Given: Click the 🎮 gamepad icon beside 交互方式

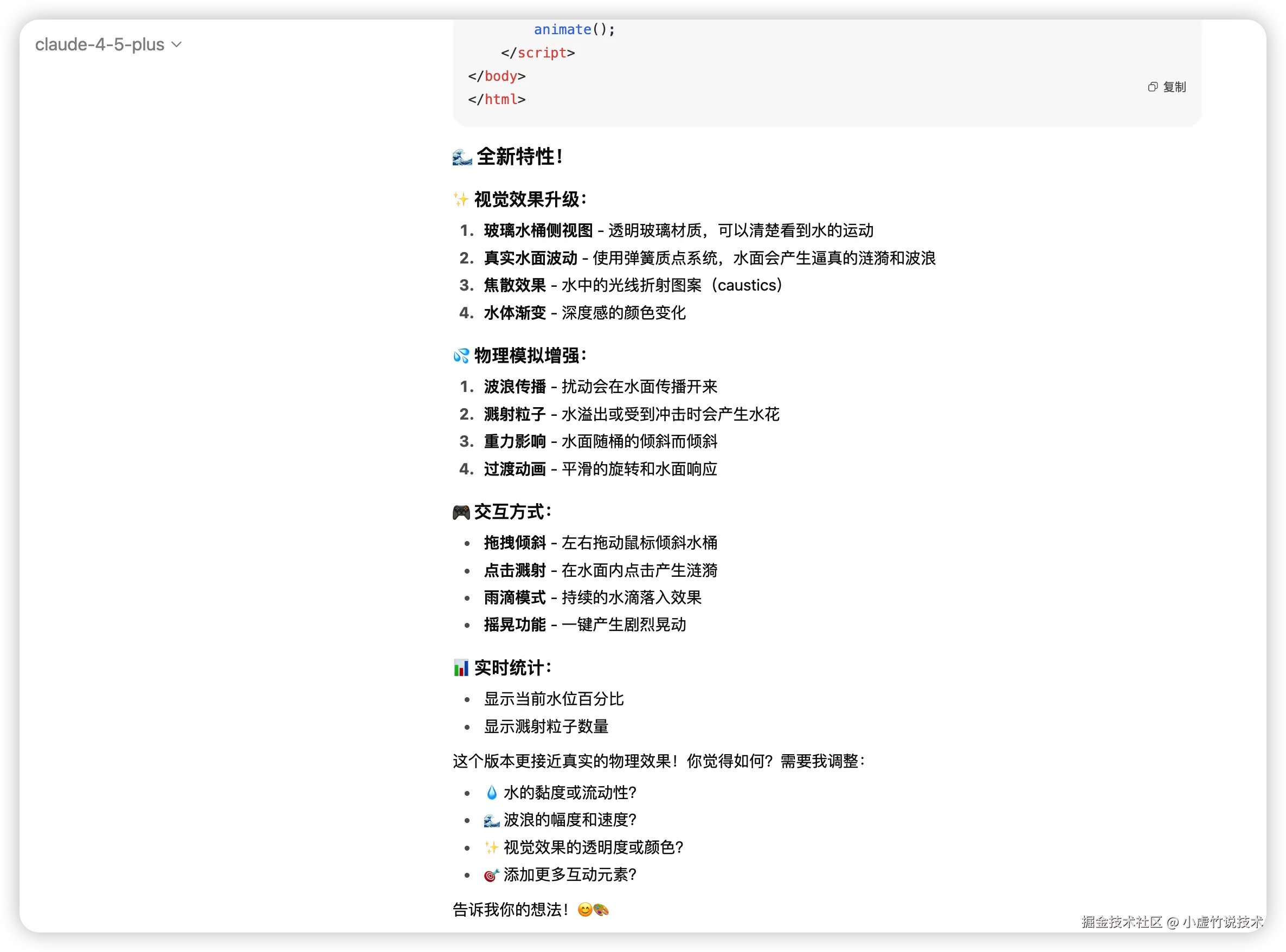Looking at the screenshot, I should 460,511.
